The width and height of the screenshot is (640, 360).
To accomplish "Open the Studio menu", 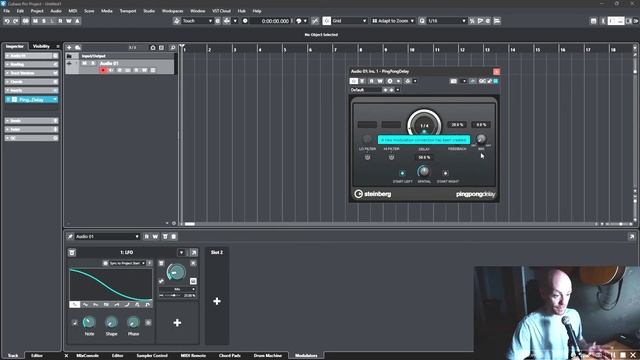I will [149, 11].
